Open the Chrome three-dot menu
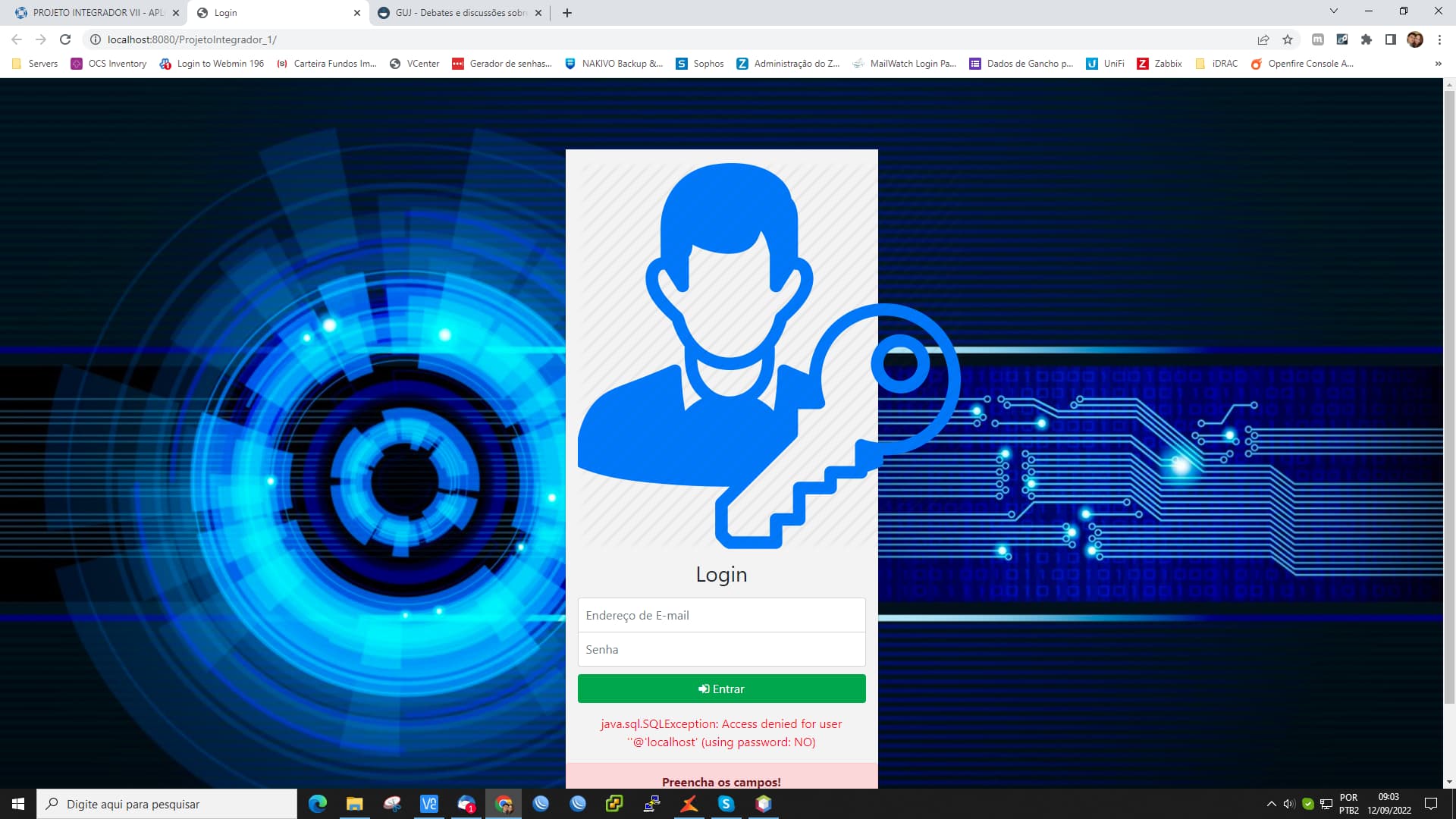 click(x=1439, y=39)
